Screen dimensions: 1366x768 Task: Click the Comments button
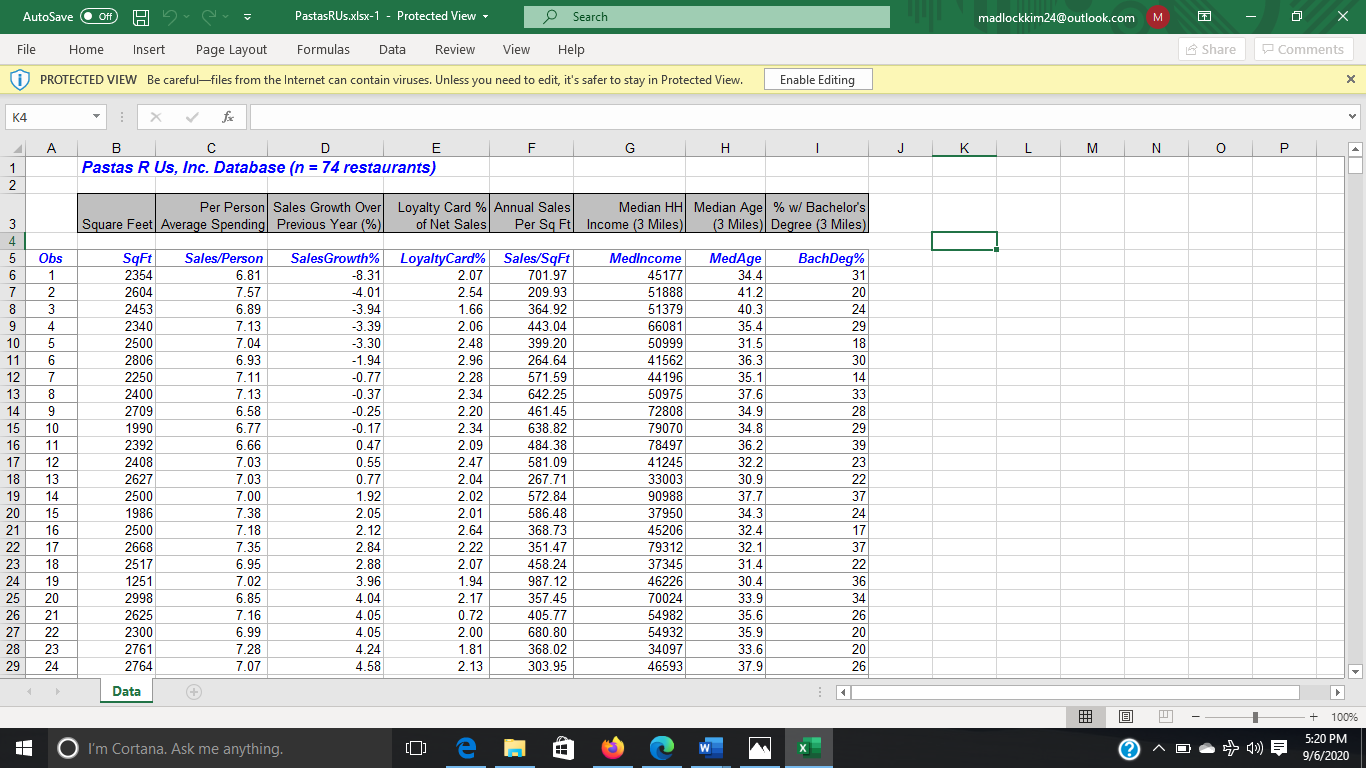point(1303,49)
